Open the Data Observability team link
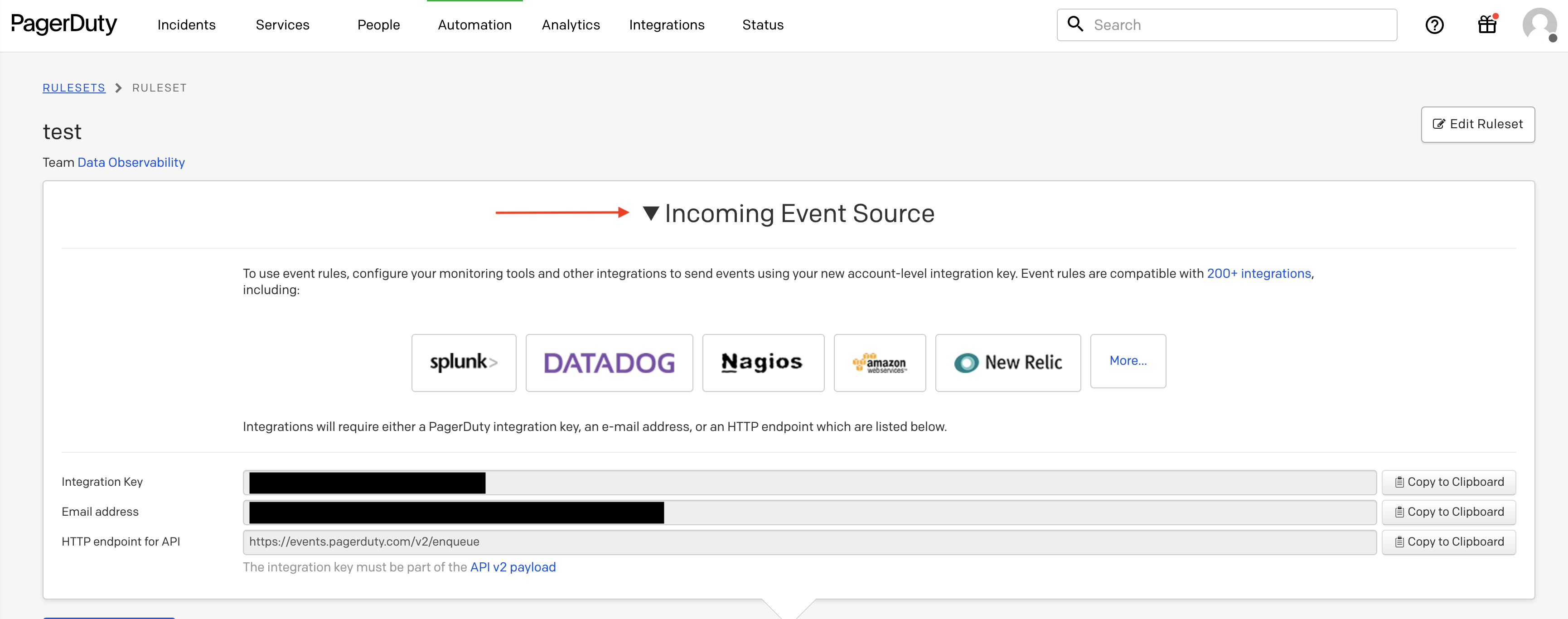 (131, 162)
